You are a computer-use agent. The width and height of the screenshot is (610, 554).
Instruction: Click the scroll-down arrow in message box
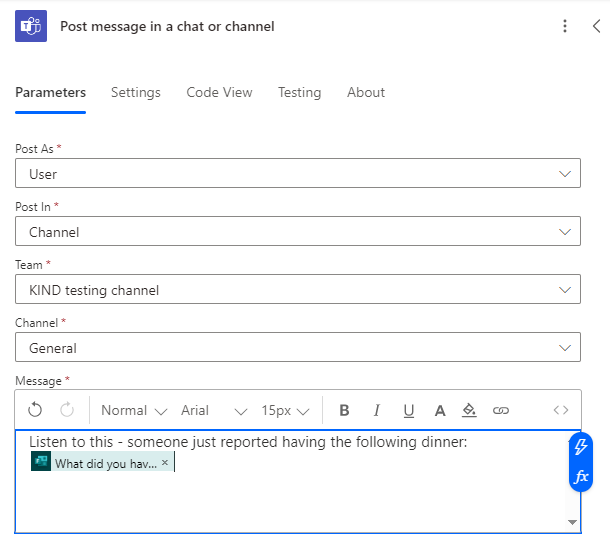point(572,522)
